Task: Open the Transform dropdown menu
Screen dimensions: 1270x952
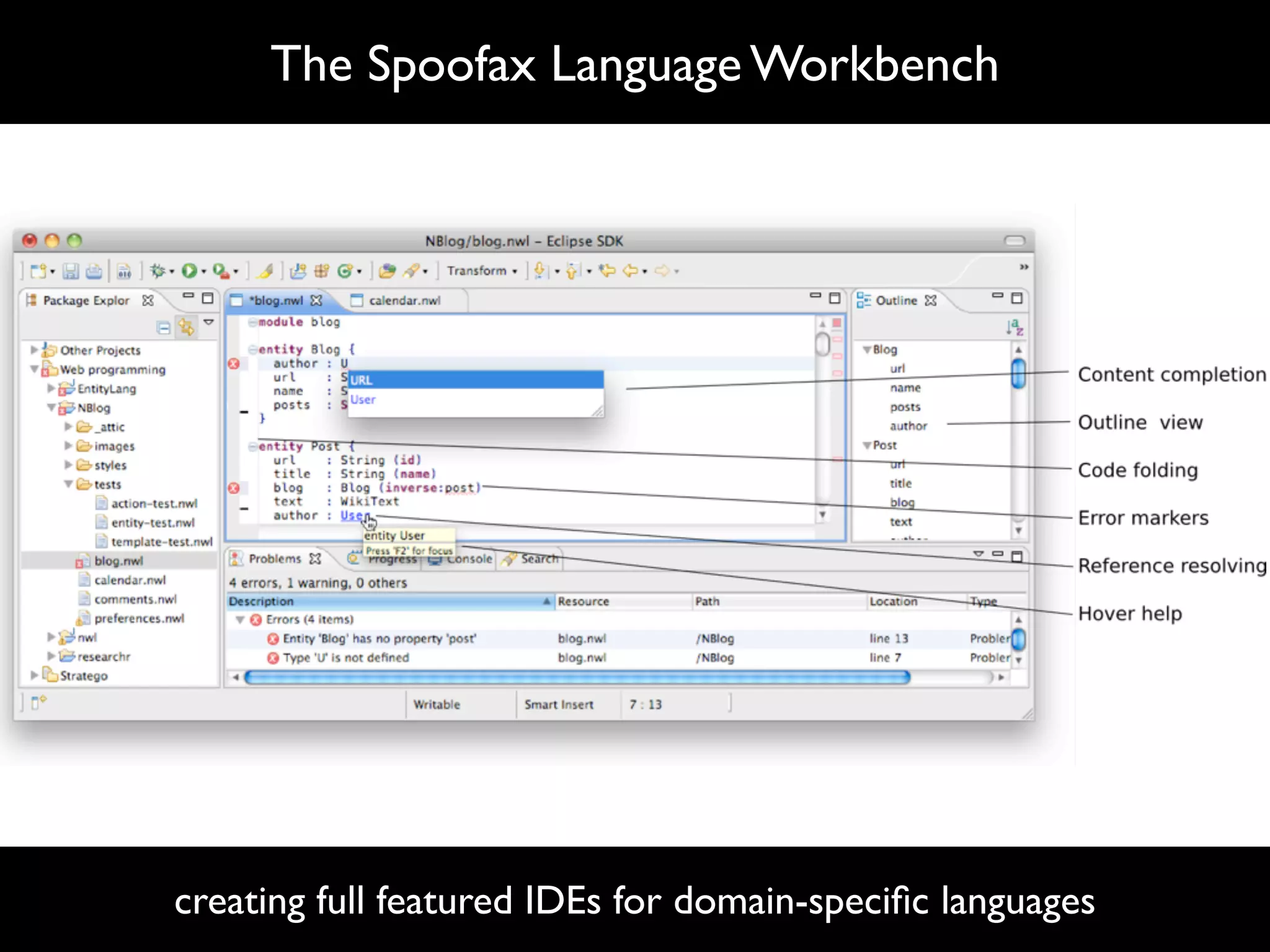Action: pyautogui.click(x=482, y=271)
